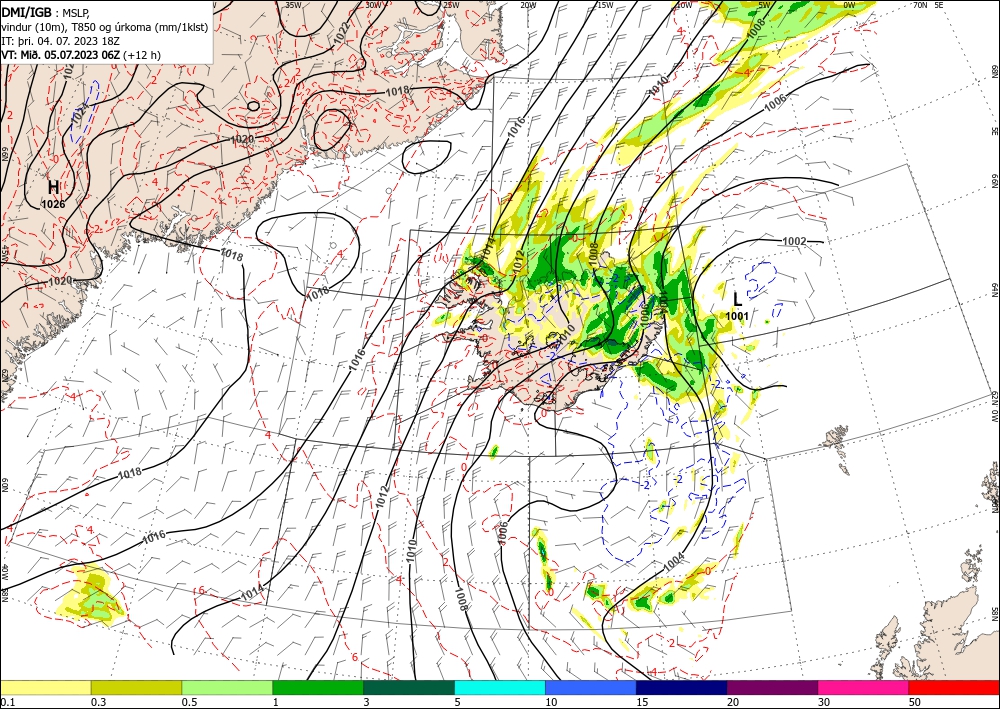Screen dimensions: 1000x709
Task: Click the '0.1' legend value
Action: [x=8, y=702]
